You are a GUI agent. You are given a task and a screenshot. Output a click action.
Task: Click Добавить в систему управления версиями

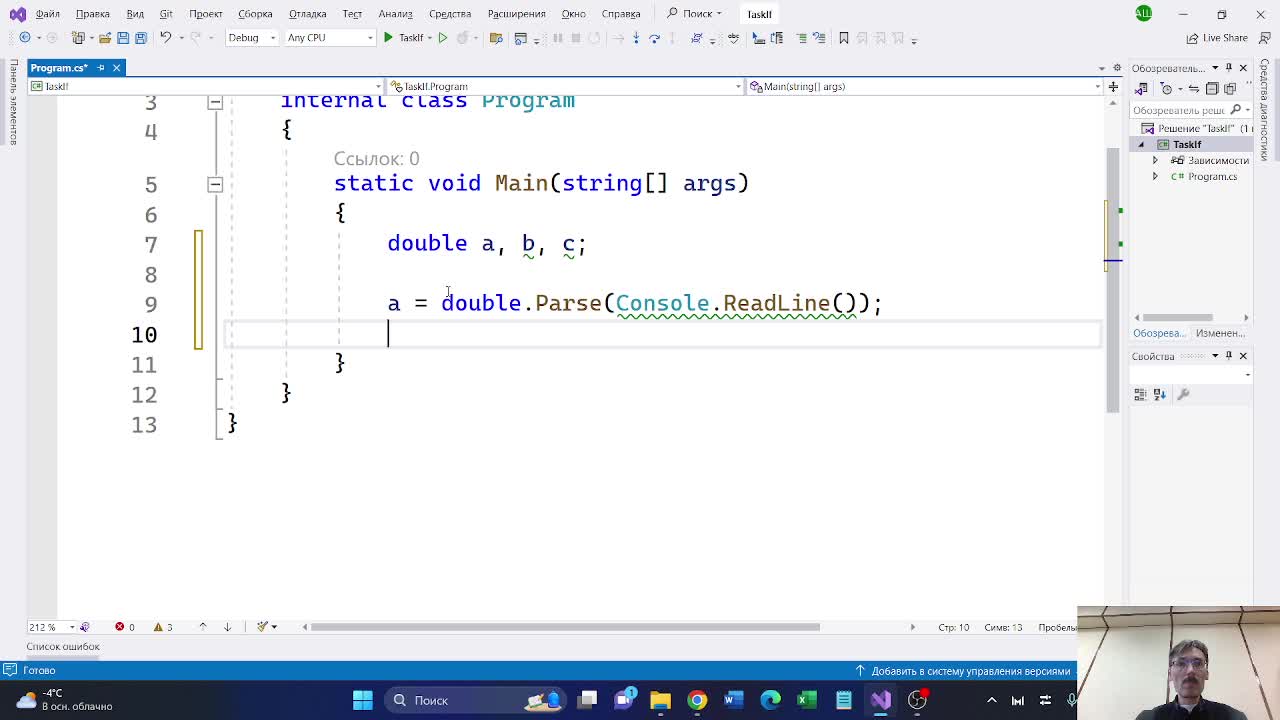[x=962, y=671]
